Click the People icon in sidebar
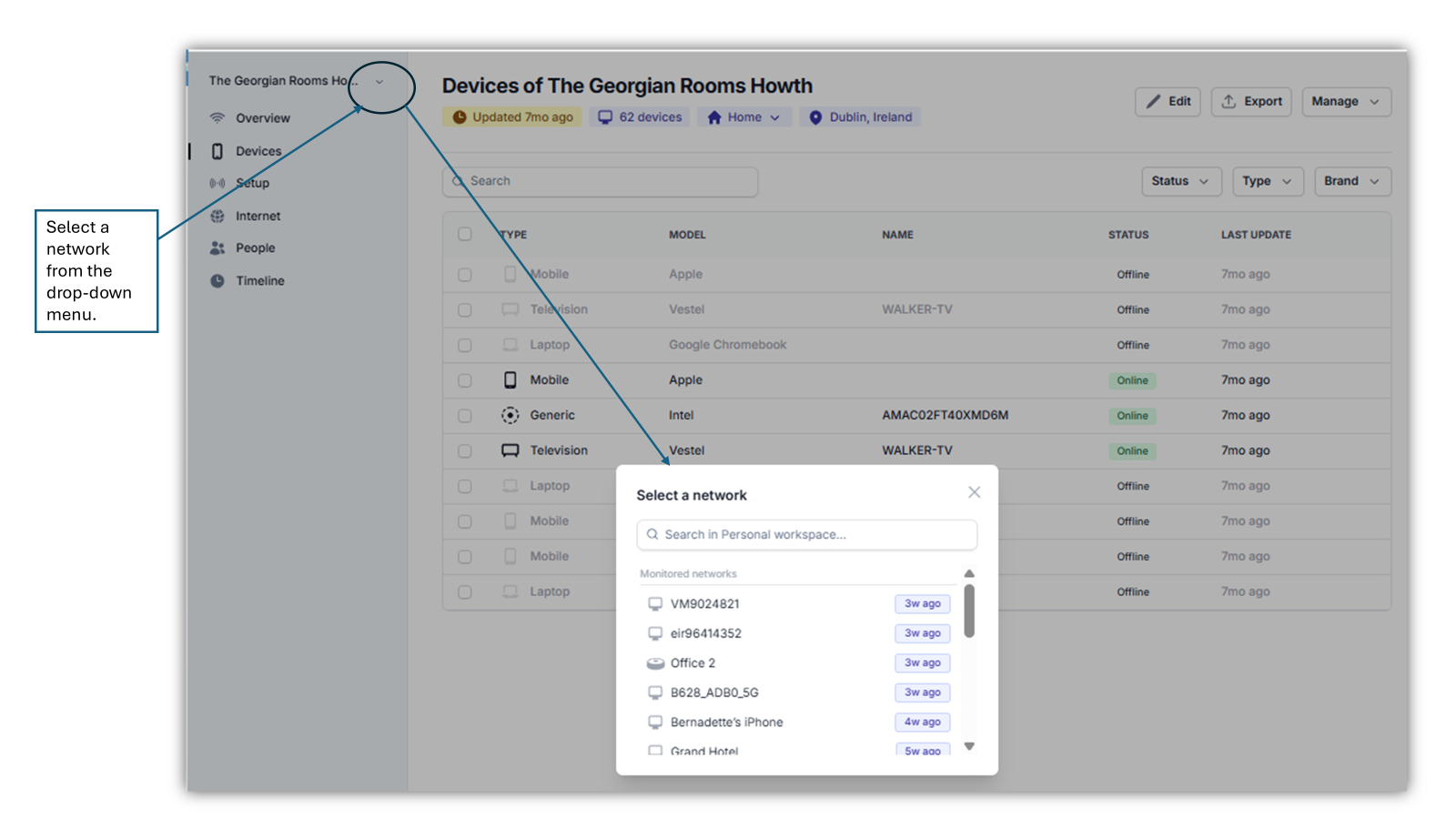This screenshot has width=1456, height=819. (217, 248)
